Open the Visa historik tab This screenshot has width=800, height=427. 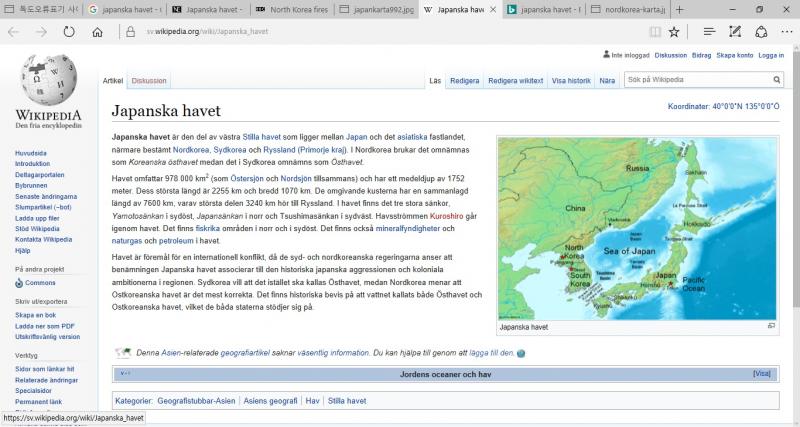coord(571,80)
